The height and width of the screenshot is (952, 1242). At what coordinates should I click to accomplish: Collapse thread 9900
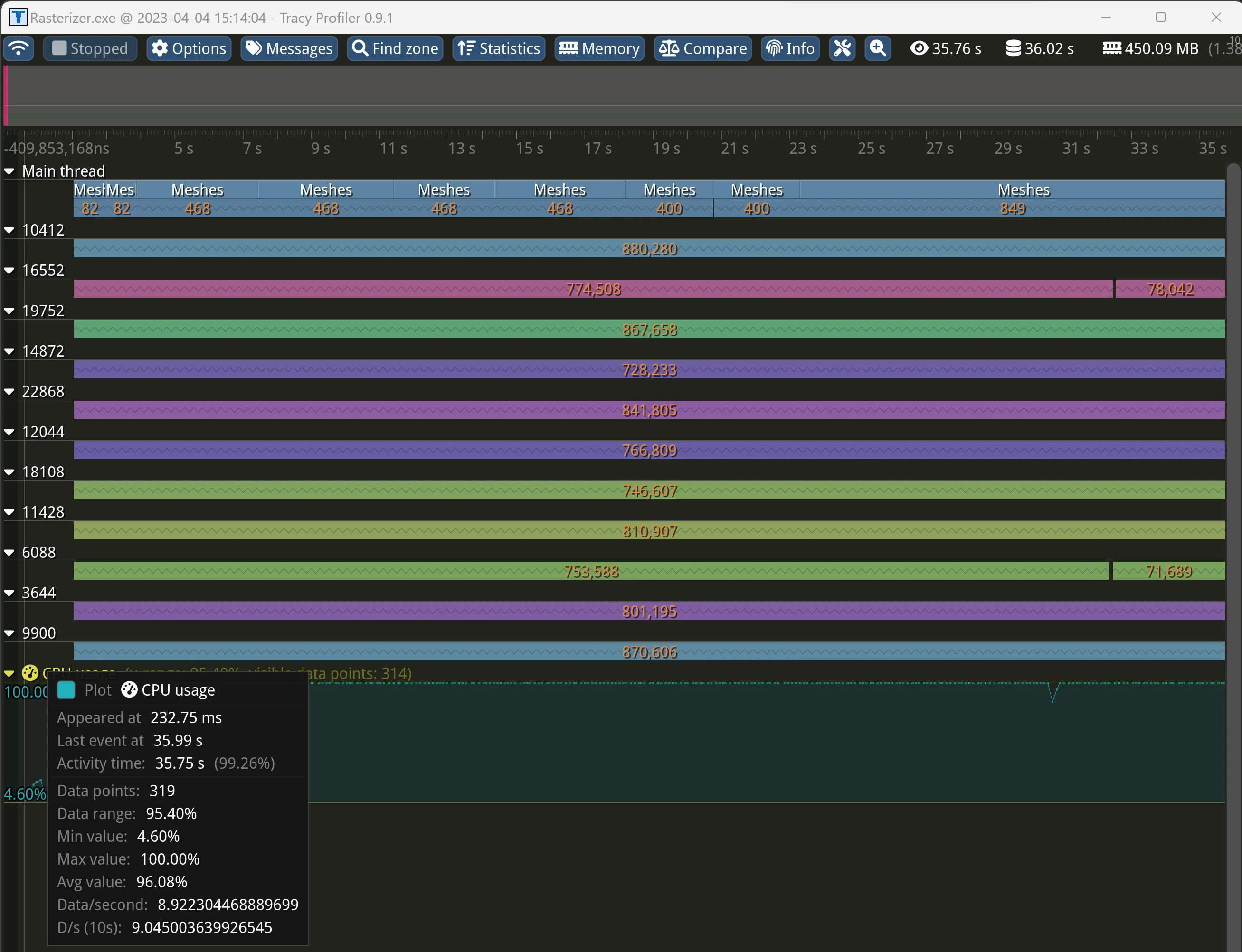(x=9, y=633)
